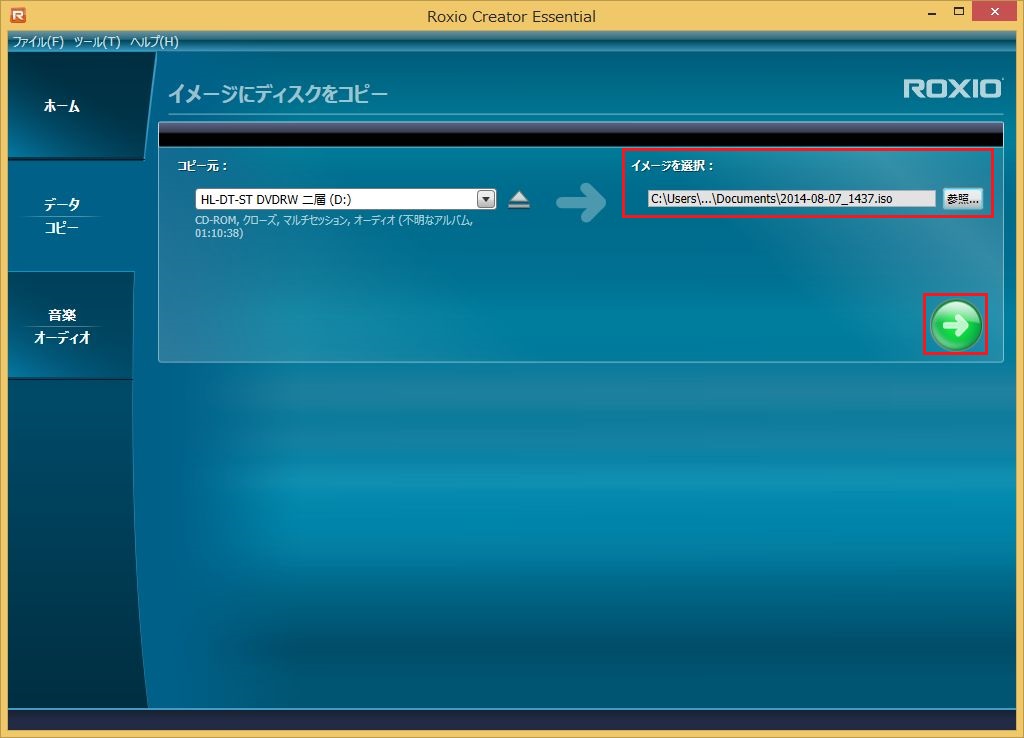Click the image file path input field
This screenshot has width=1024, height=738.
click(791, 199)
